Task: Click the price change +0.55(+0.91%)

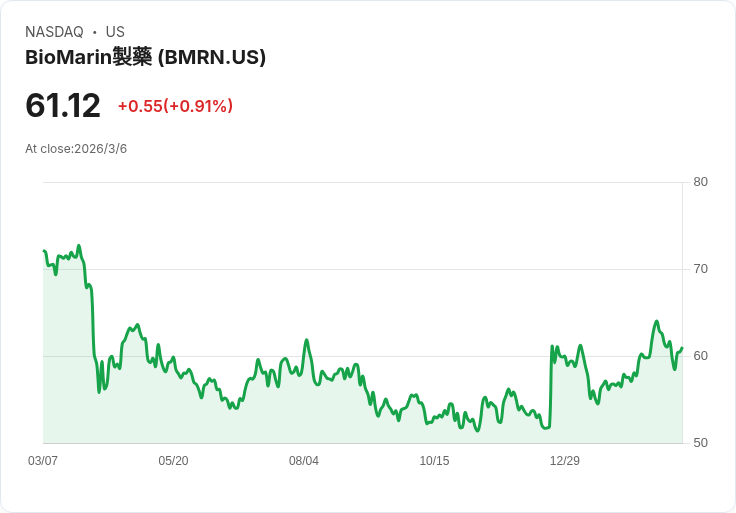Action: pos(175,106)
